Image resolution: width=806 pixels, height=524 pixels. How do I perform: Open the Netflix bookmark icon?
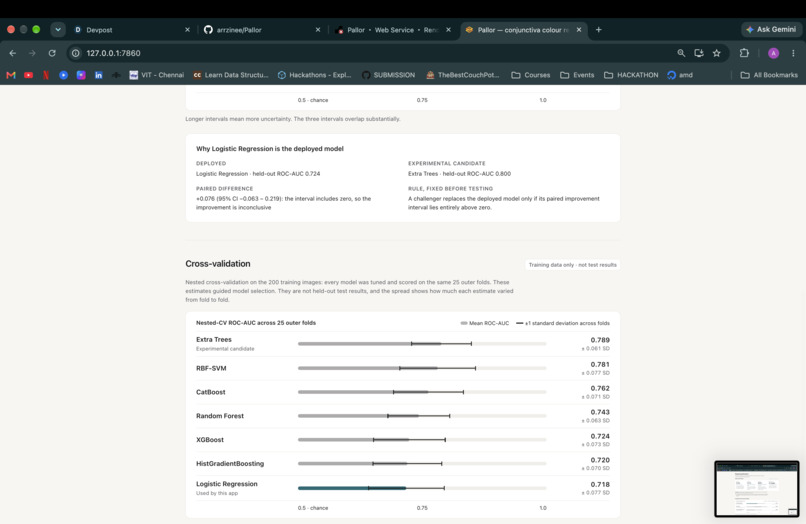46,75
